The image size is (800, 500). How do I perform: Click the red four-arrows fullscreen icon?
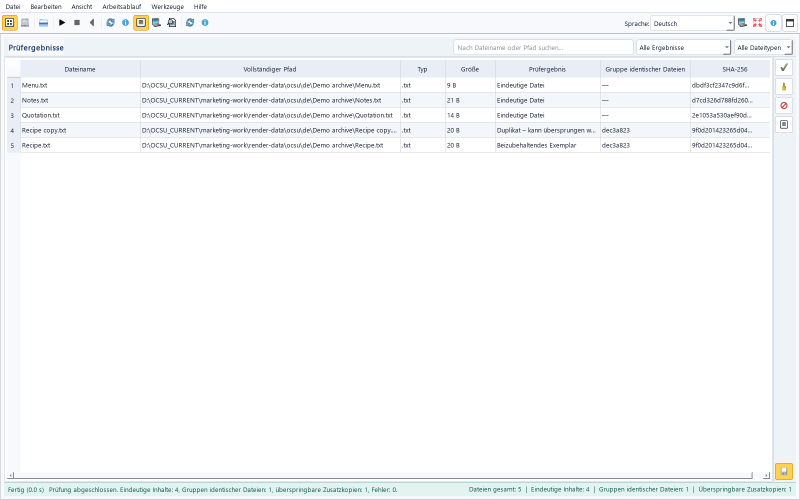click(757, 23)
